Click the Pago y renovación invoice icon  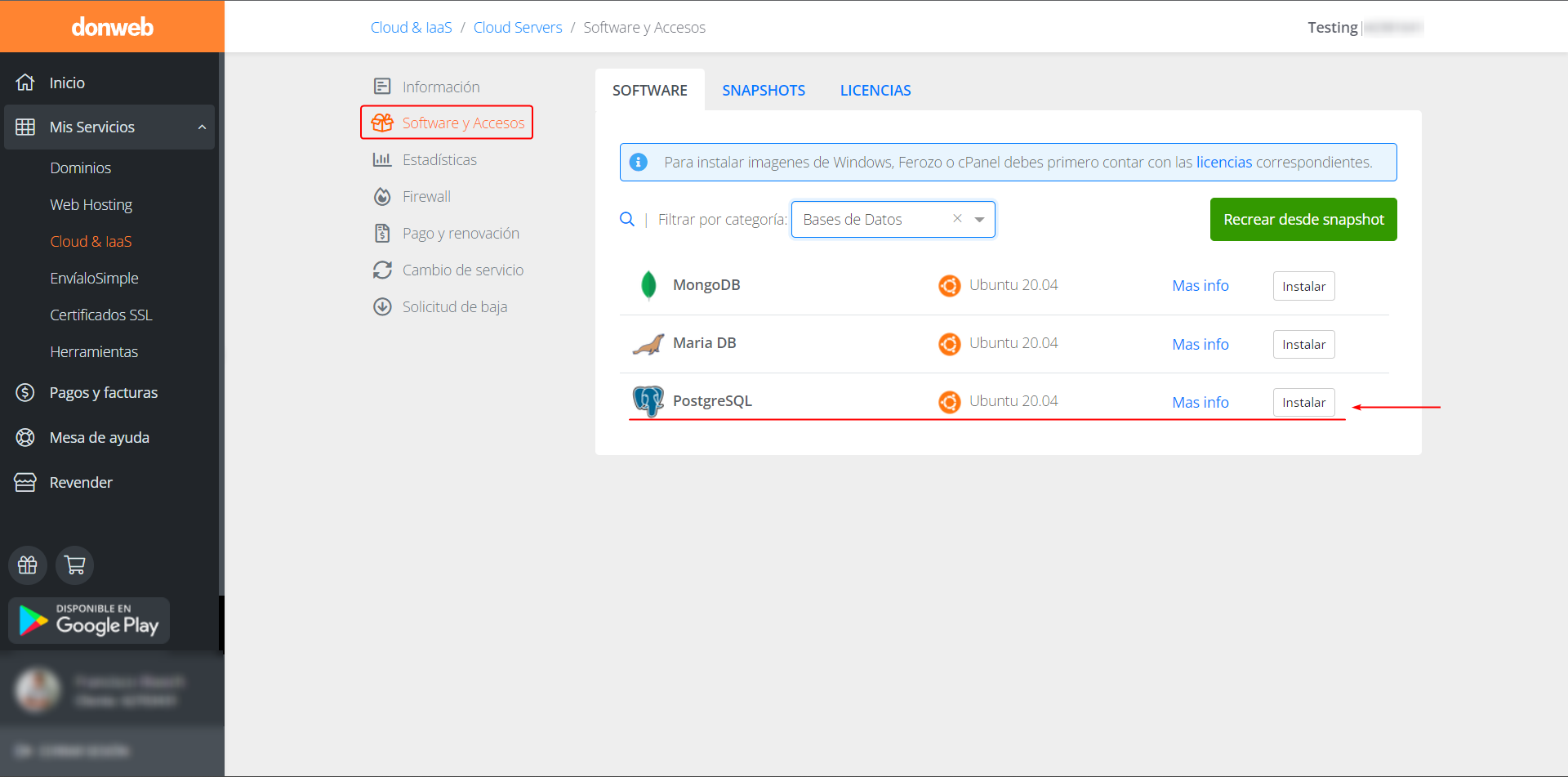(382, 233)
